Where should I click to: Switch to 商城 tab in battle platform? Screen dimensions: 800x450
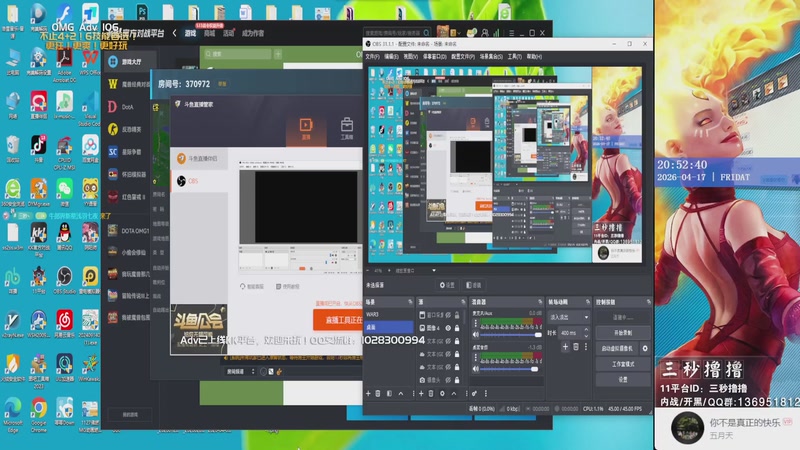point(209,33)
